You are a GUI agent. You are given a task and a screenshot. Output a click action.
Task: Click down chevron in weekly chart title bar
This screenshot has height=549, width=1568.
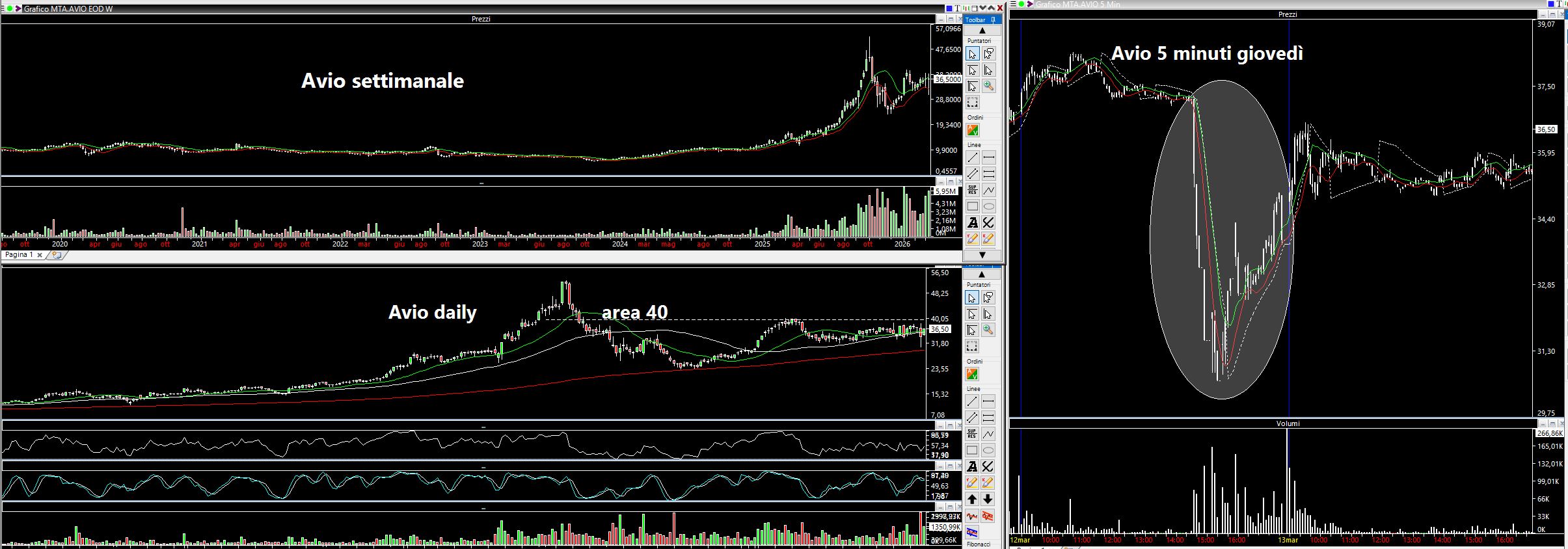click(x=983, y=8)
